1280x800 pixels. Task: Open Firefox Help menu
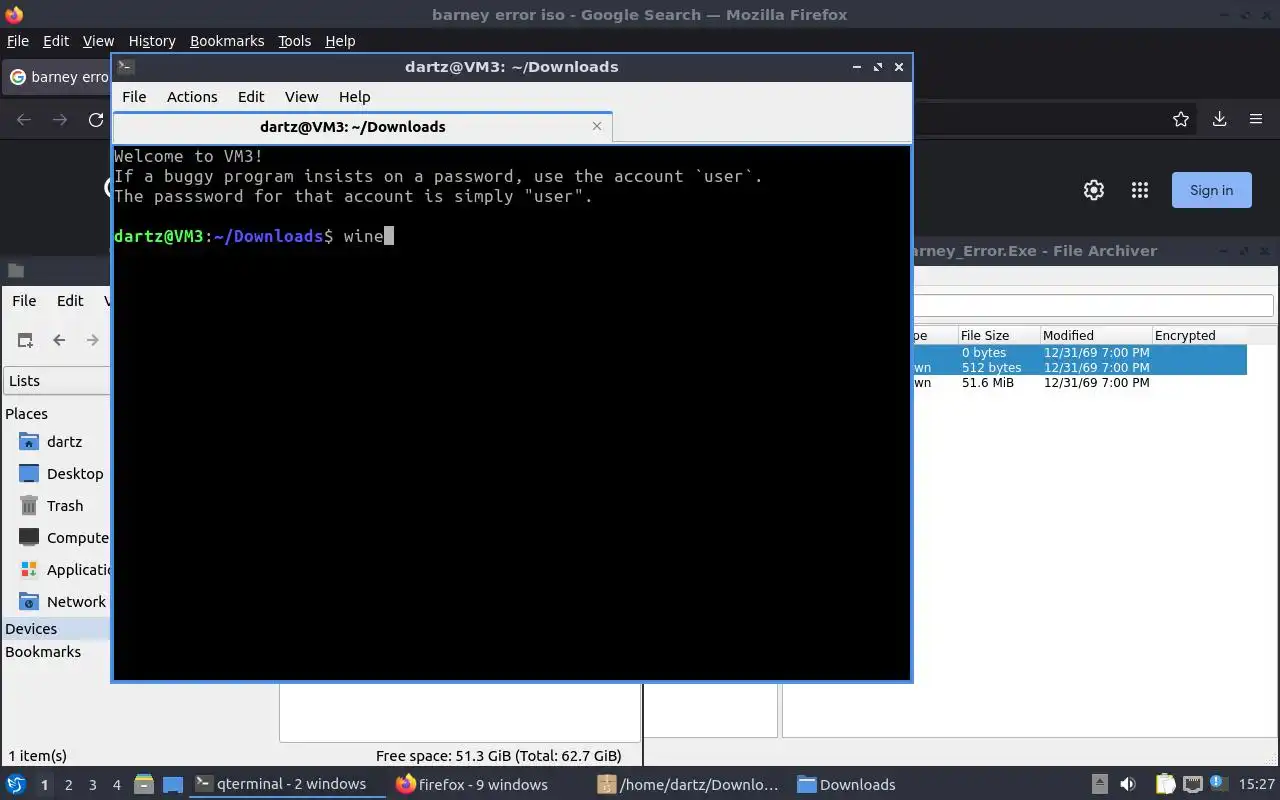click(x=340, y=41)
